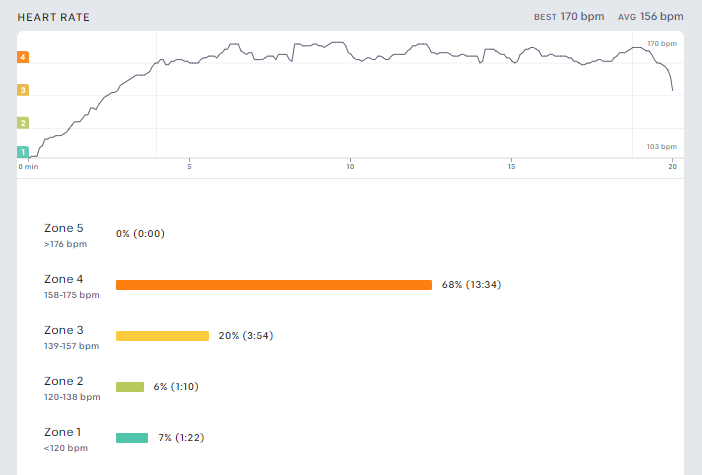Click the green zone 2 badge on chart
The height and width of the screenshot is (475, 702).
pyautogui.click(x=23, y=123)
